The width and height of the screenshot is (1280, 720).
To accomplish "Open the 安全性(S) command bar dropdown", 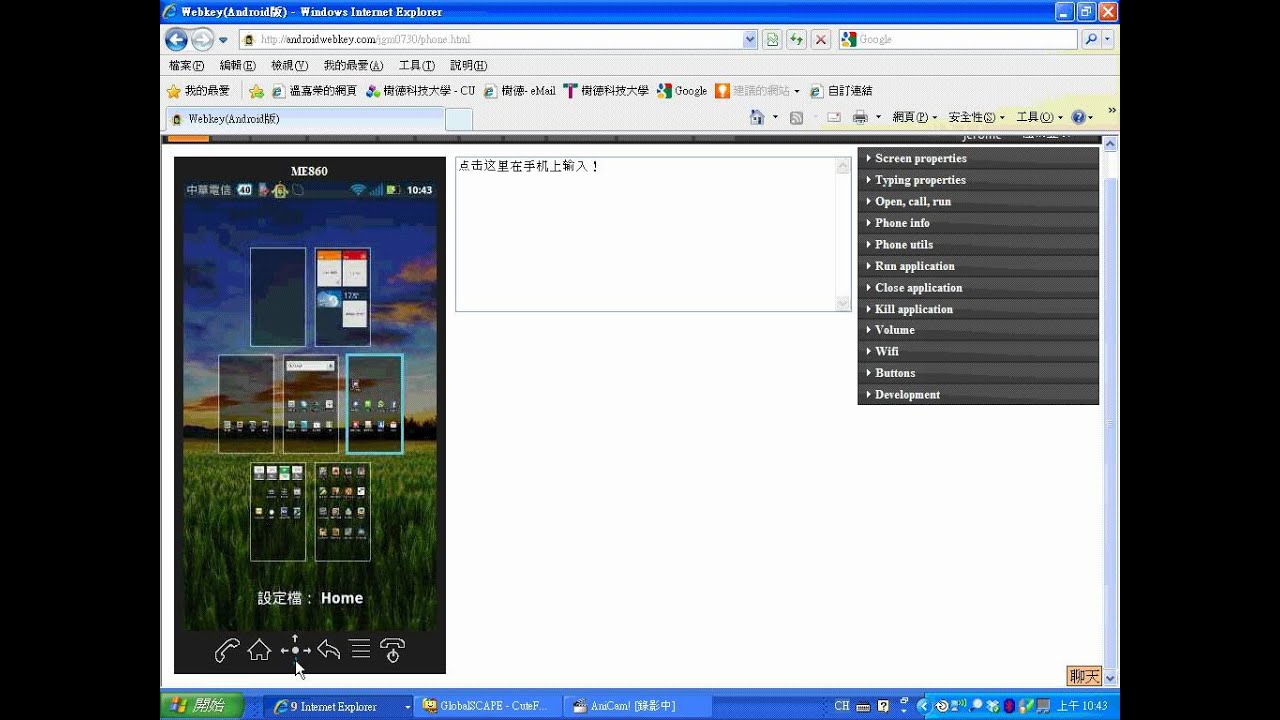I will click(977, 117).
